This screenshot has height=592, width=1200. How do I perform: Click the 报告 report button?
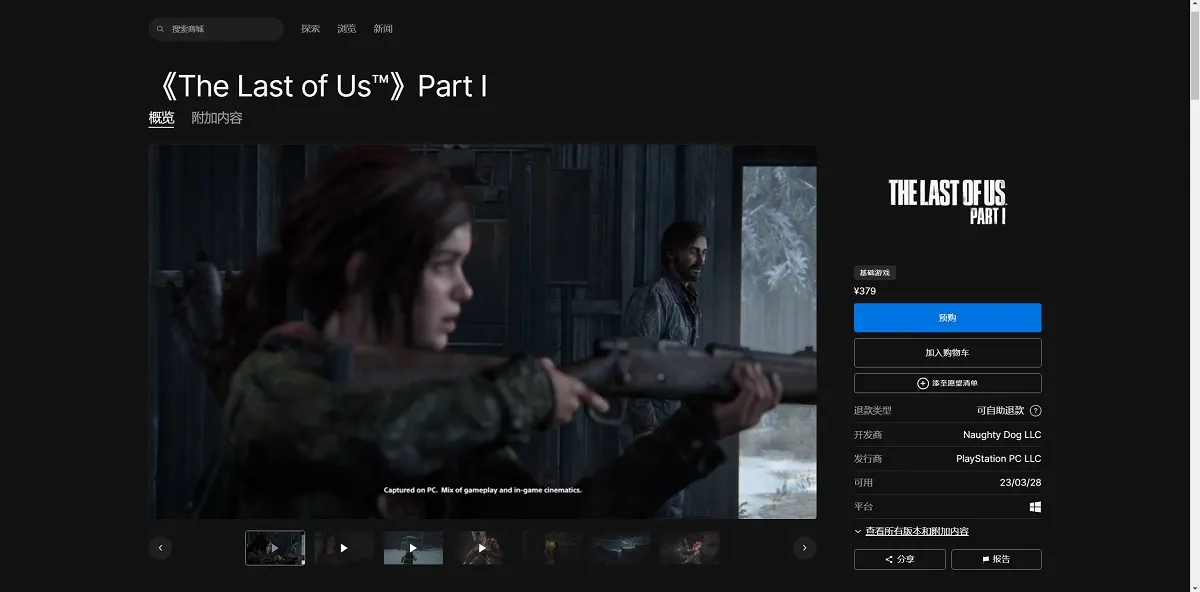pyautogui.click(x=996, y=559)
